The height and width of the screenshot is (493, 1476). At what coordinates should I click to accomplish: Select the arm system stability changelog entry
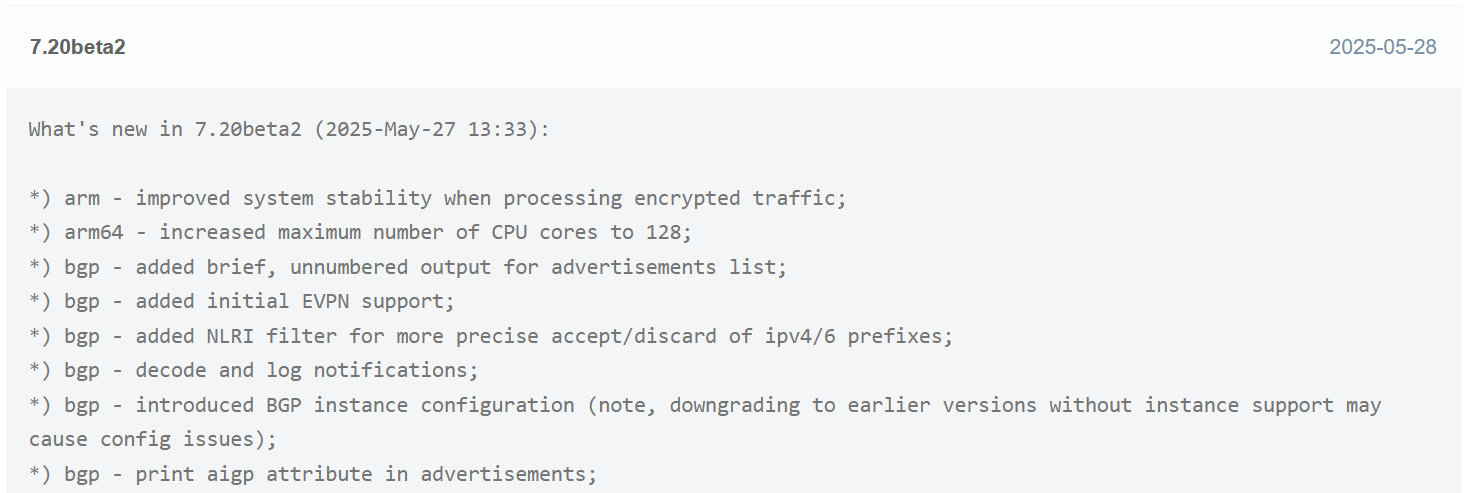(437, 198)
